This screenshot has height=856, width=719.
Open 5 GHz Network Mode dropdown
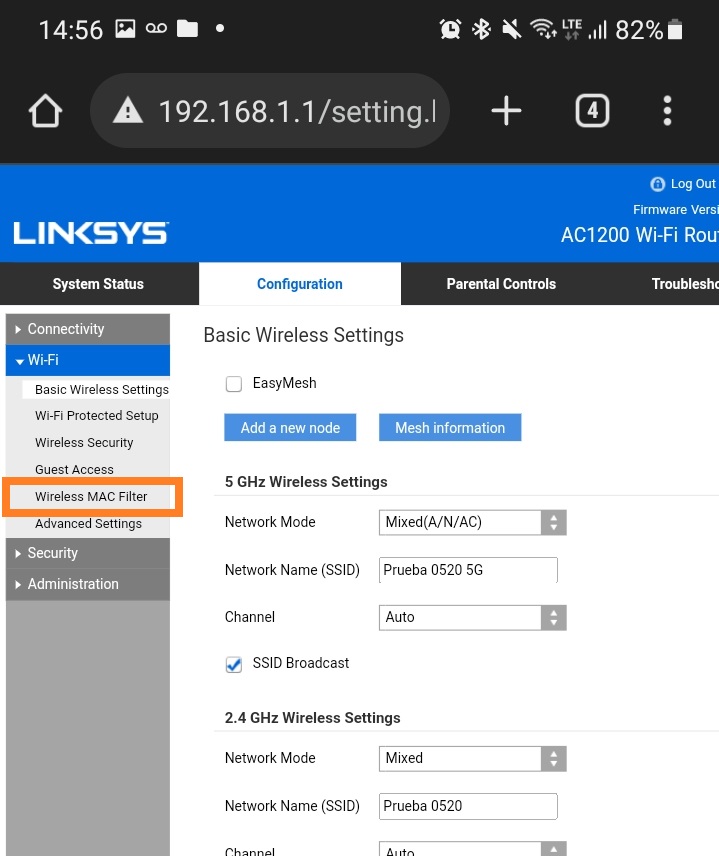tap(472, 522)
